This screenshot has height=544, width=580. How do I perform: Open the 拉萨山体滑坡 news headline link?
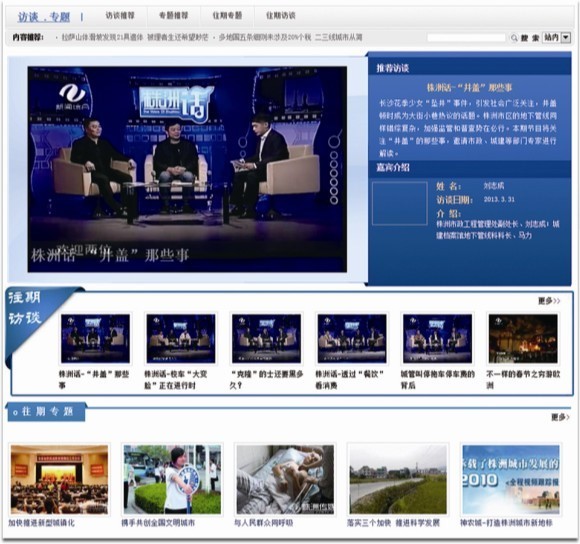135,37
